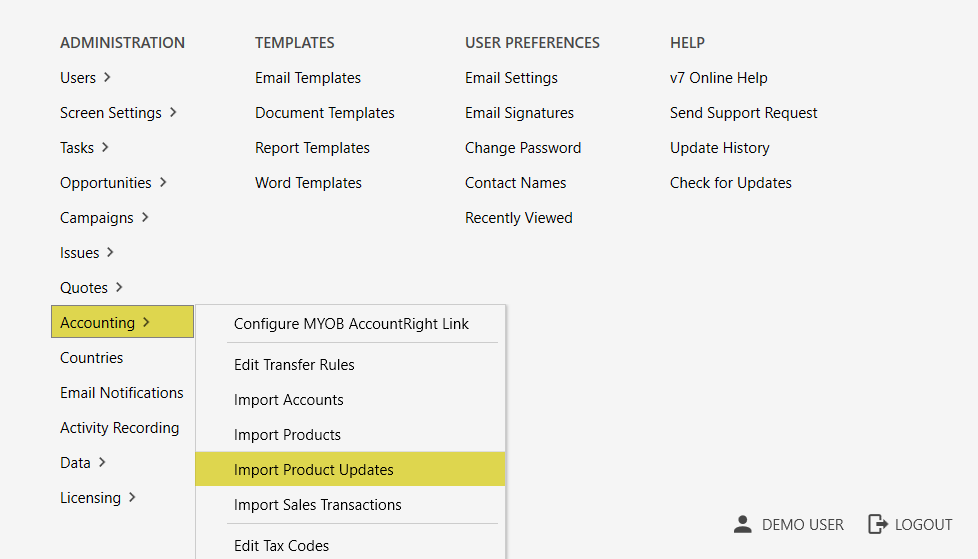Expand the Users submenu chevron
The image size is (978, 559).
point(107,77)
